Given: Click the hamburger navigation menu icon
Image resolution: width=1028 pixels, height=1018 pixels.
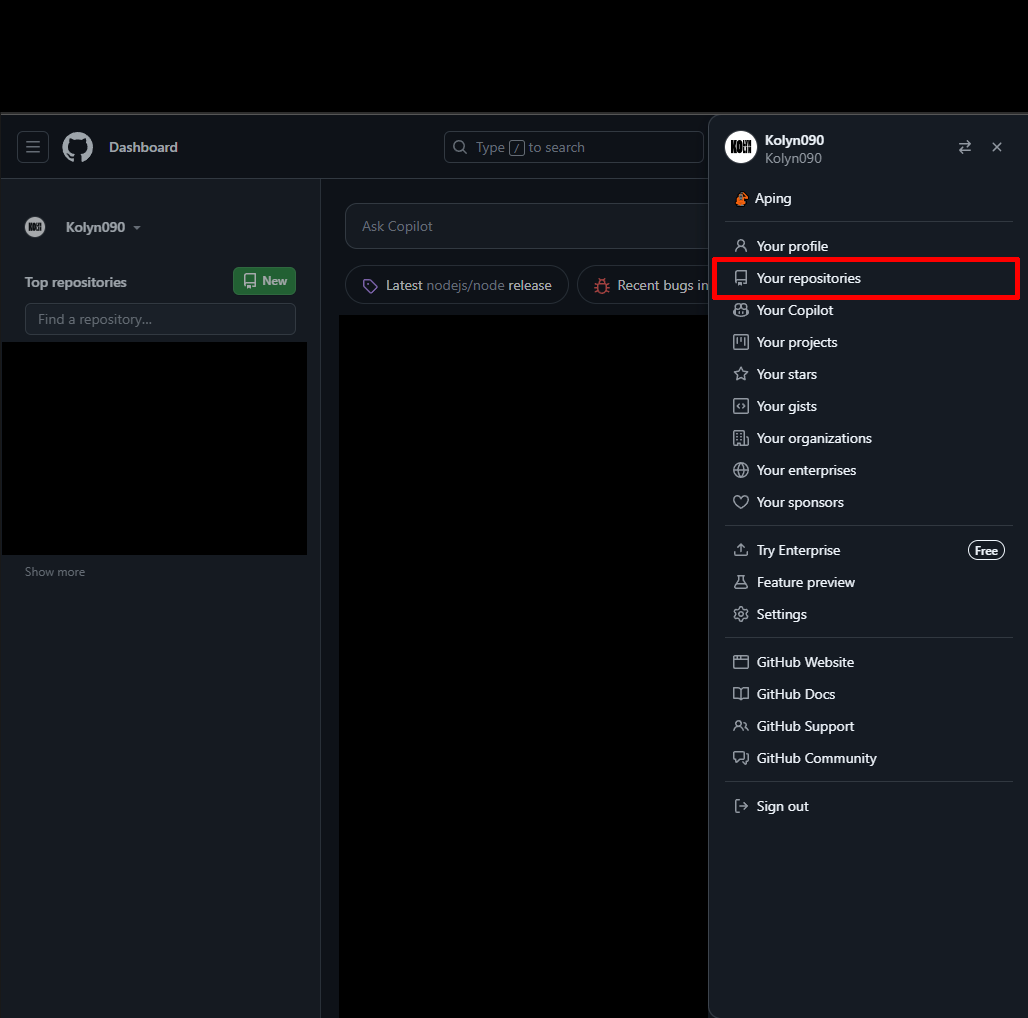Looking at the screenshot, I should point(33,147).
